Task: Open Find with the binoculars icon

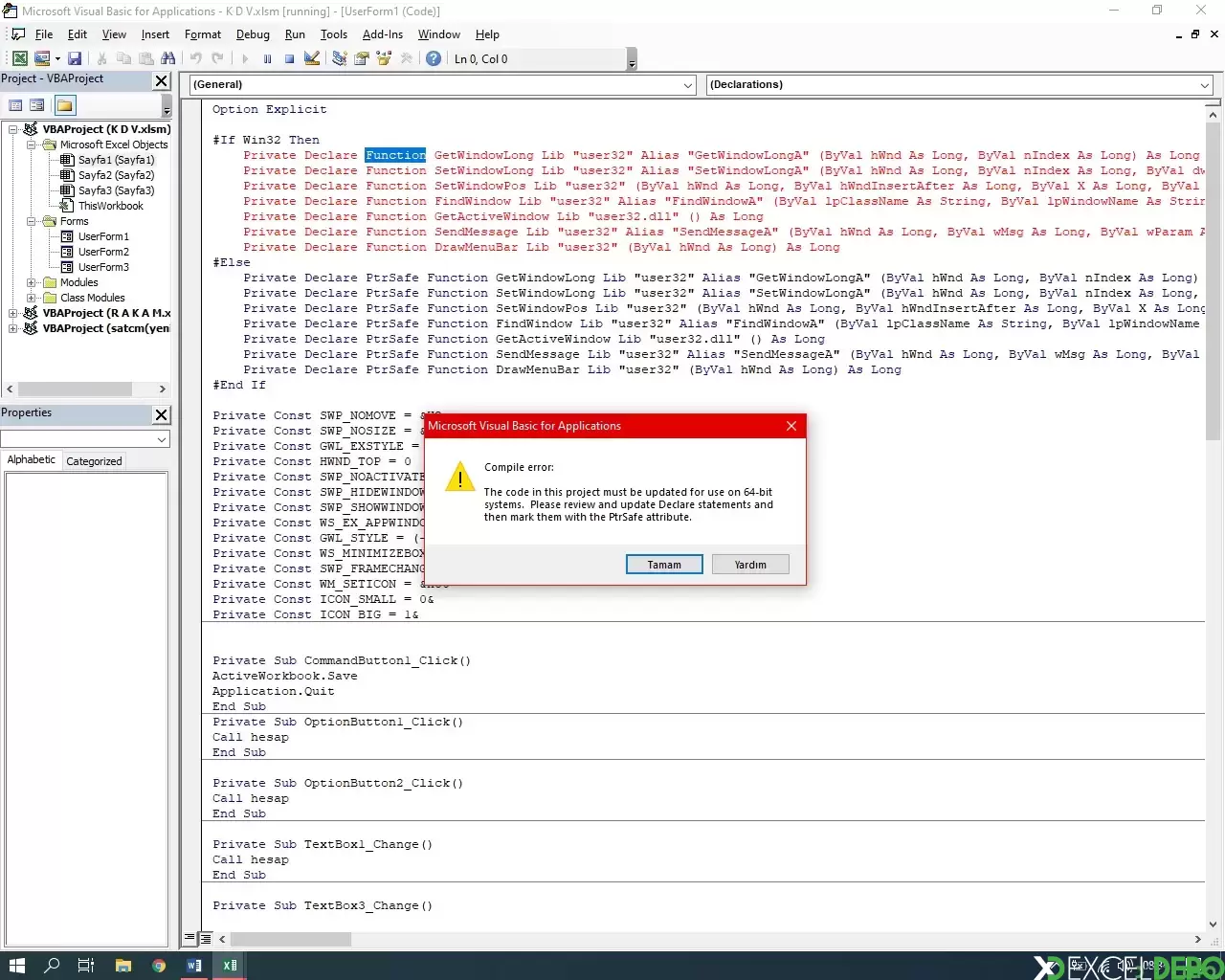Action: coord(168,58)
